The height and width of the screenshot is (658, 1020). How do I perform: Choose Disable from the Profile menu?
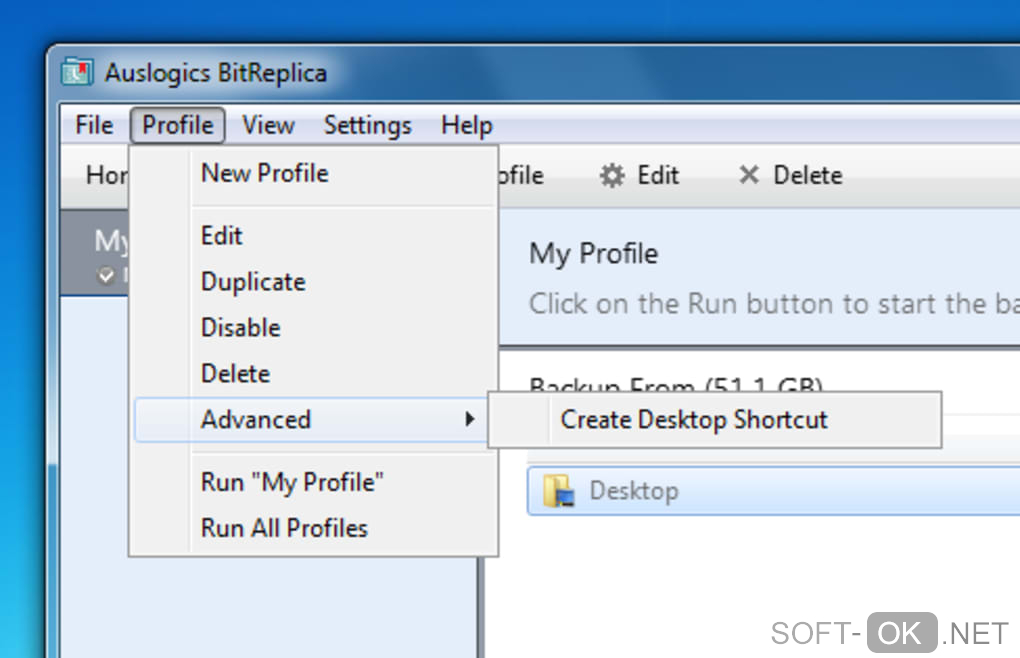[x=240, y=328]
